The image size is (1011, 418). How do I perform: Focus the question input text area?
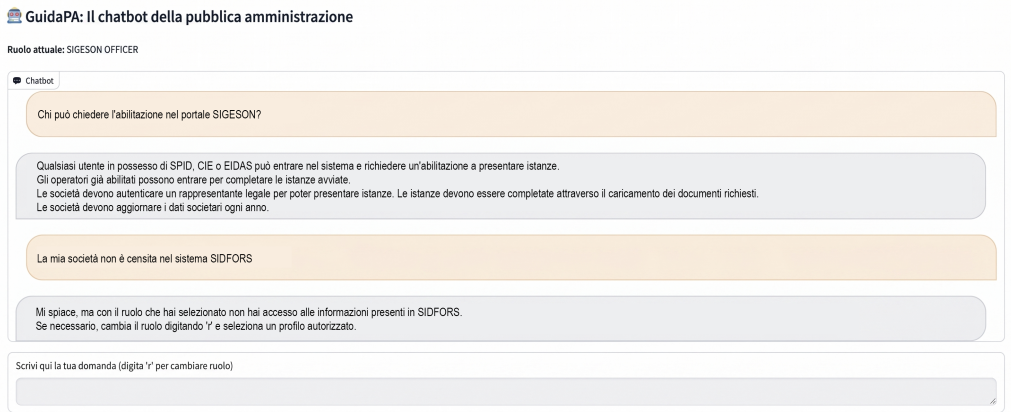[506, 392]
